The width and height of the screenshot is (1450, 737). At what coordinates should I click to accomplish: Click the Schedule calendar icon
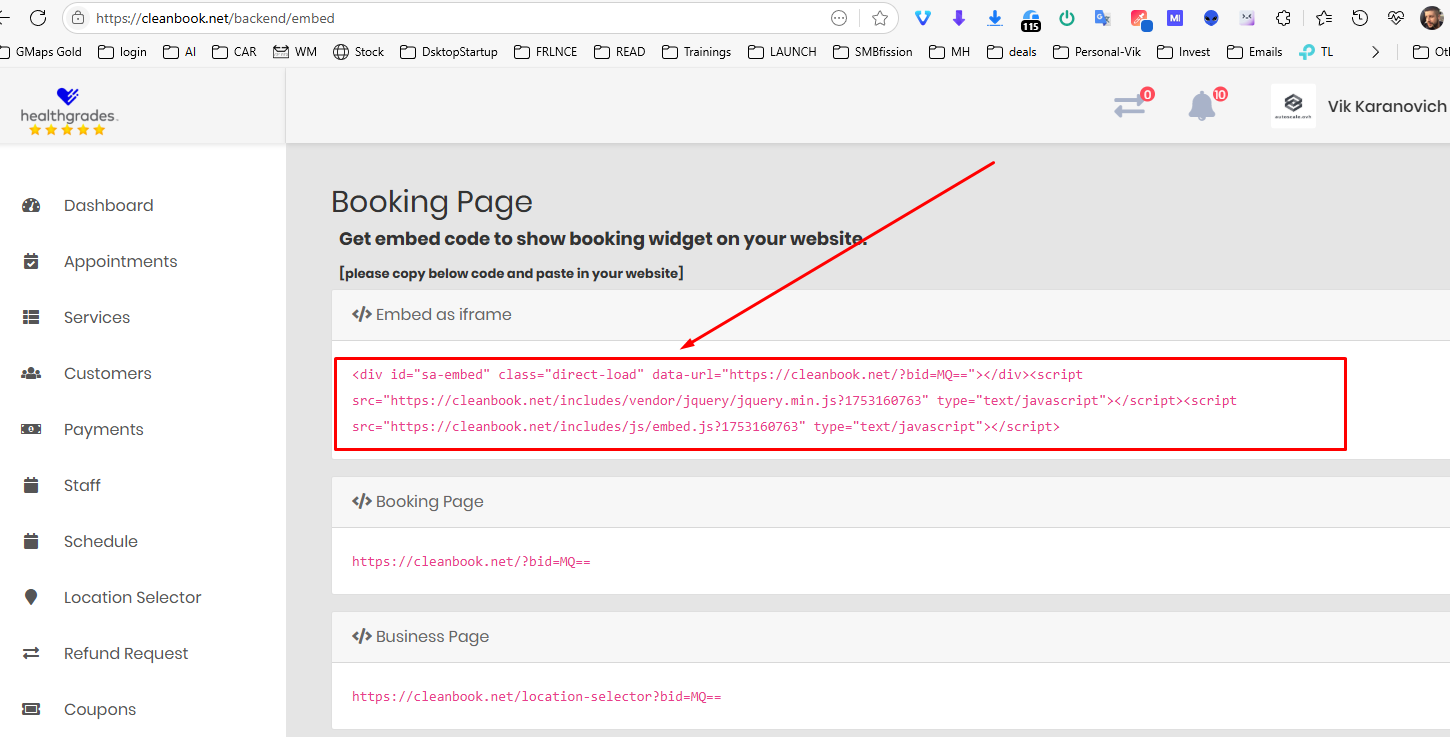tap(31, 541)
